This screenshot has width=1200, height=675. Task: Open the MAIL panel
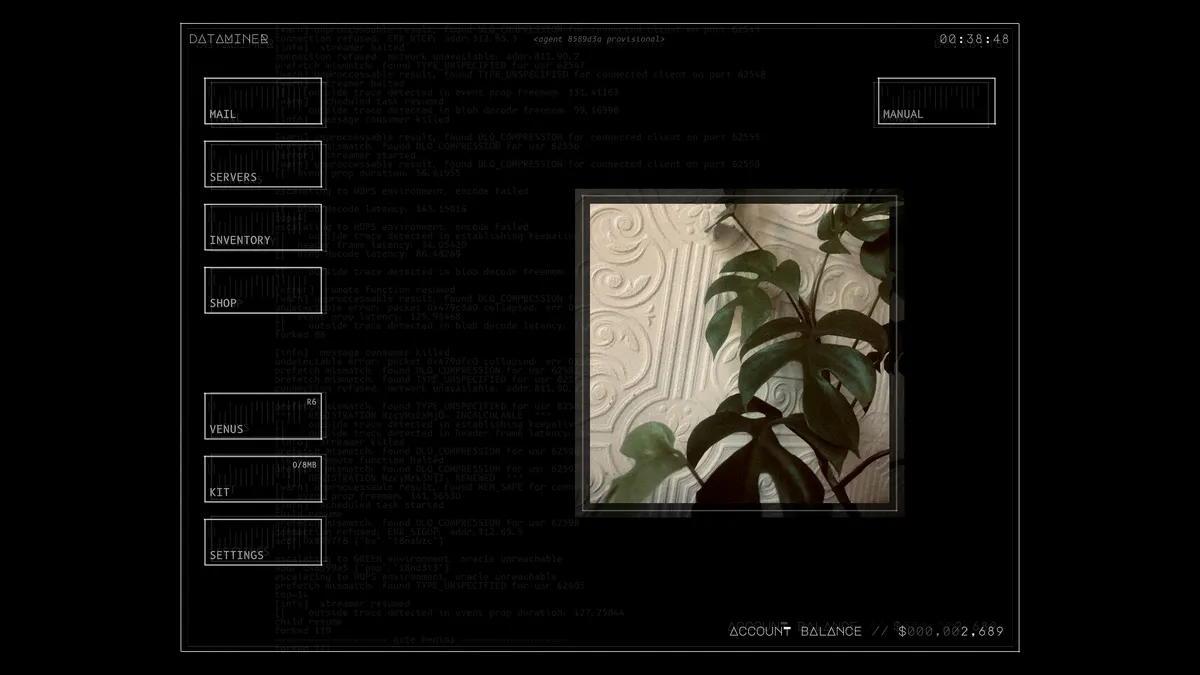pos(263,101)
